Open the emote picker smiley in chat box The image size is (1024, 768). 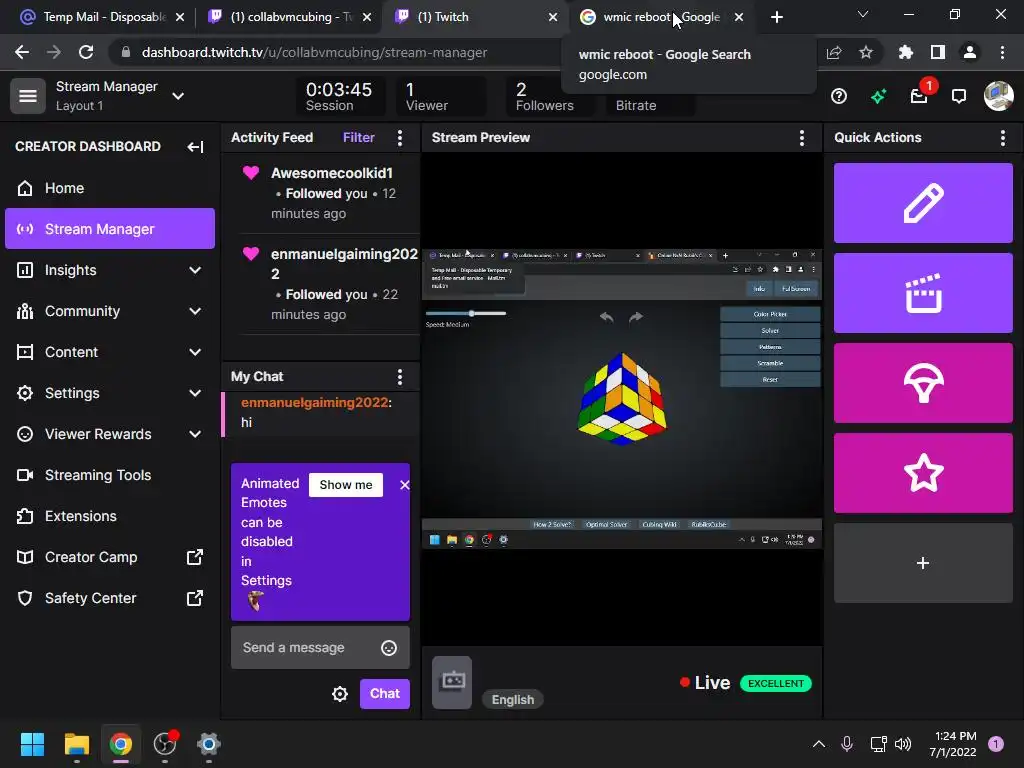(389, 648)
